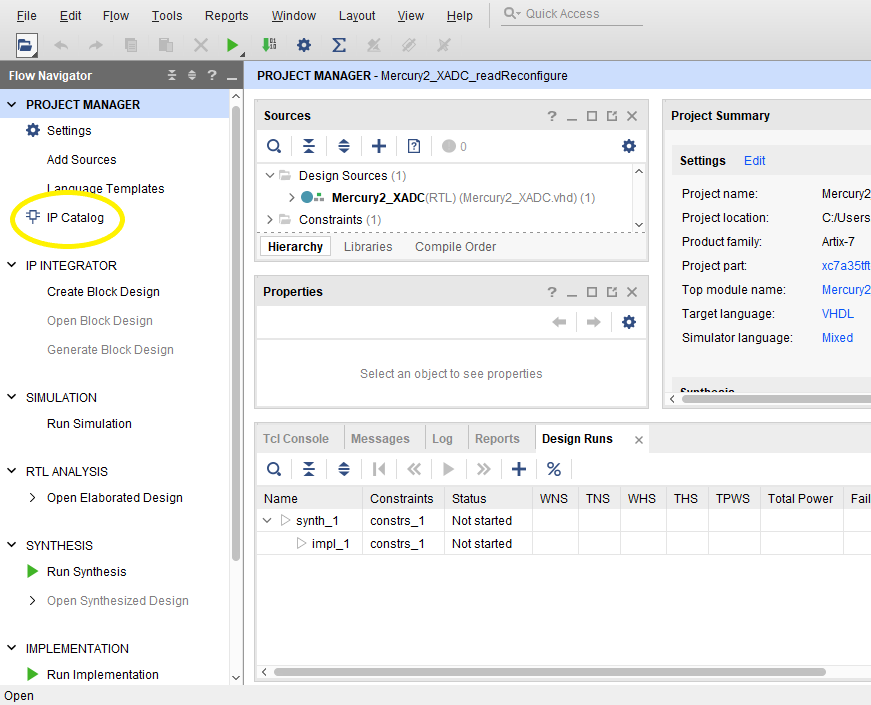The width and height of the screenshot is (871, 705).
Task: Collapse the PROJECT MANAGER section
Action: pyautogui.click(x=12, y=104)
